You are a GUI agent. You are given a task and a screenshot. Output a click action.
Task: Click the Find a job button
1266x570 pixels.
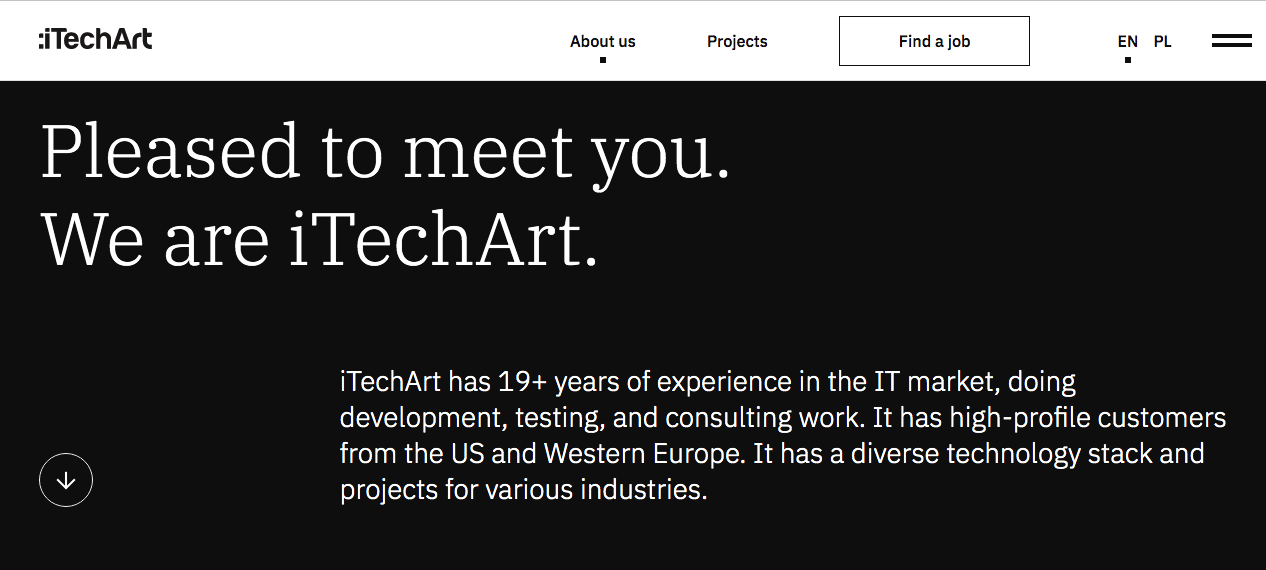(x=934, y=41)
